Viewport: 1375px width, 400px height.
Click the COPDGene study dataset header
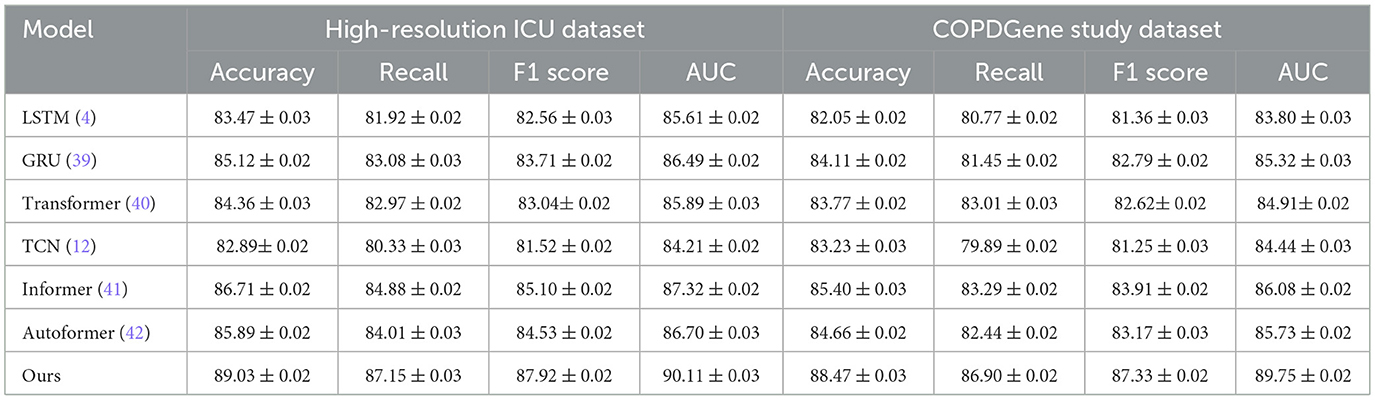pyautogui.click(x=1078, y=29)
